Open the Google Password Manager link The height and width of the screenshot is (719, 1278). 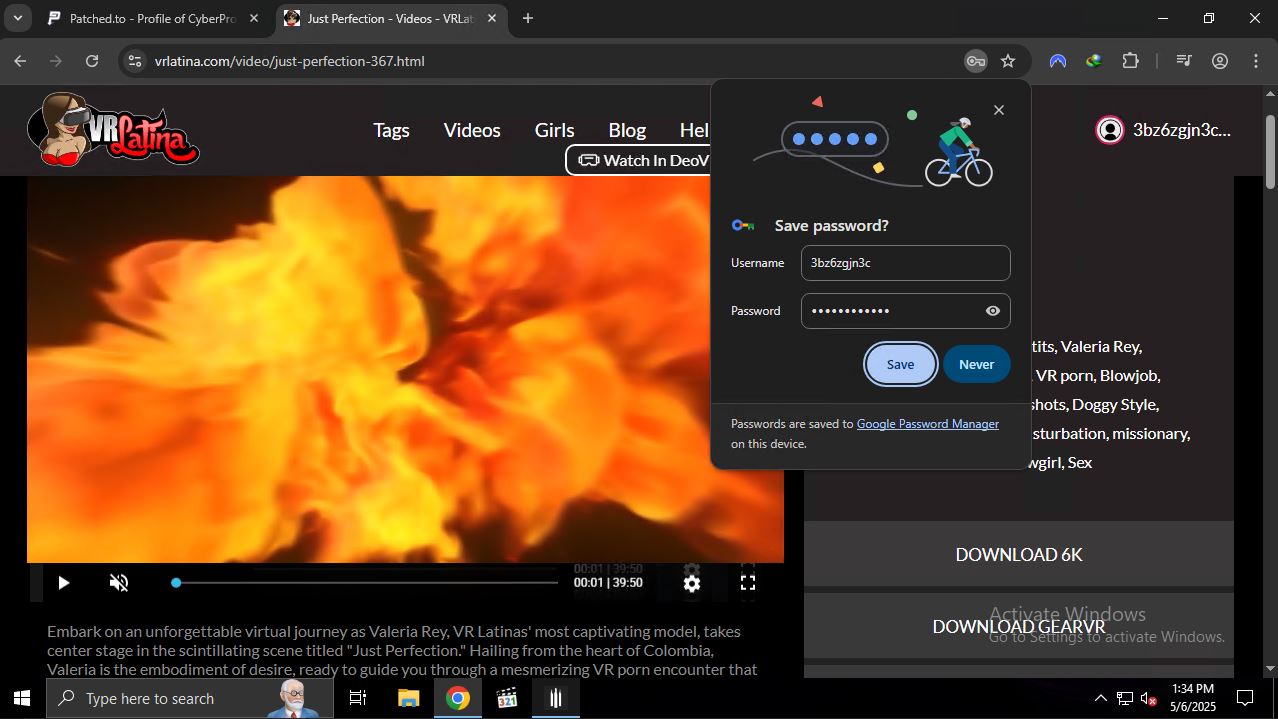927,424
